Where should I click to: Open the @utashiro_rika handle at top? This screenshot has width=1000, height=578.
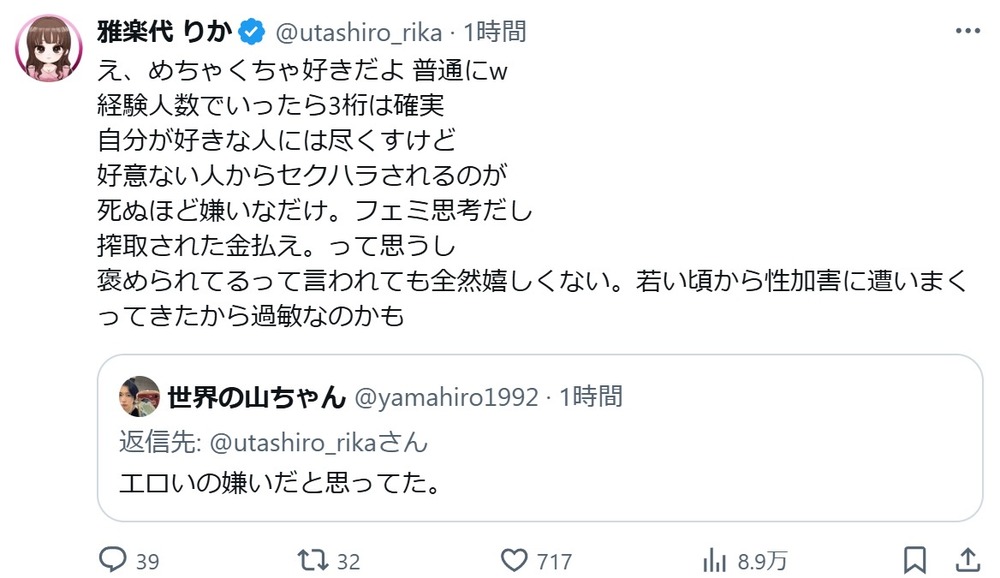(358, 33)
